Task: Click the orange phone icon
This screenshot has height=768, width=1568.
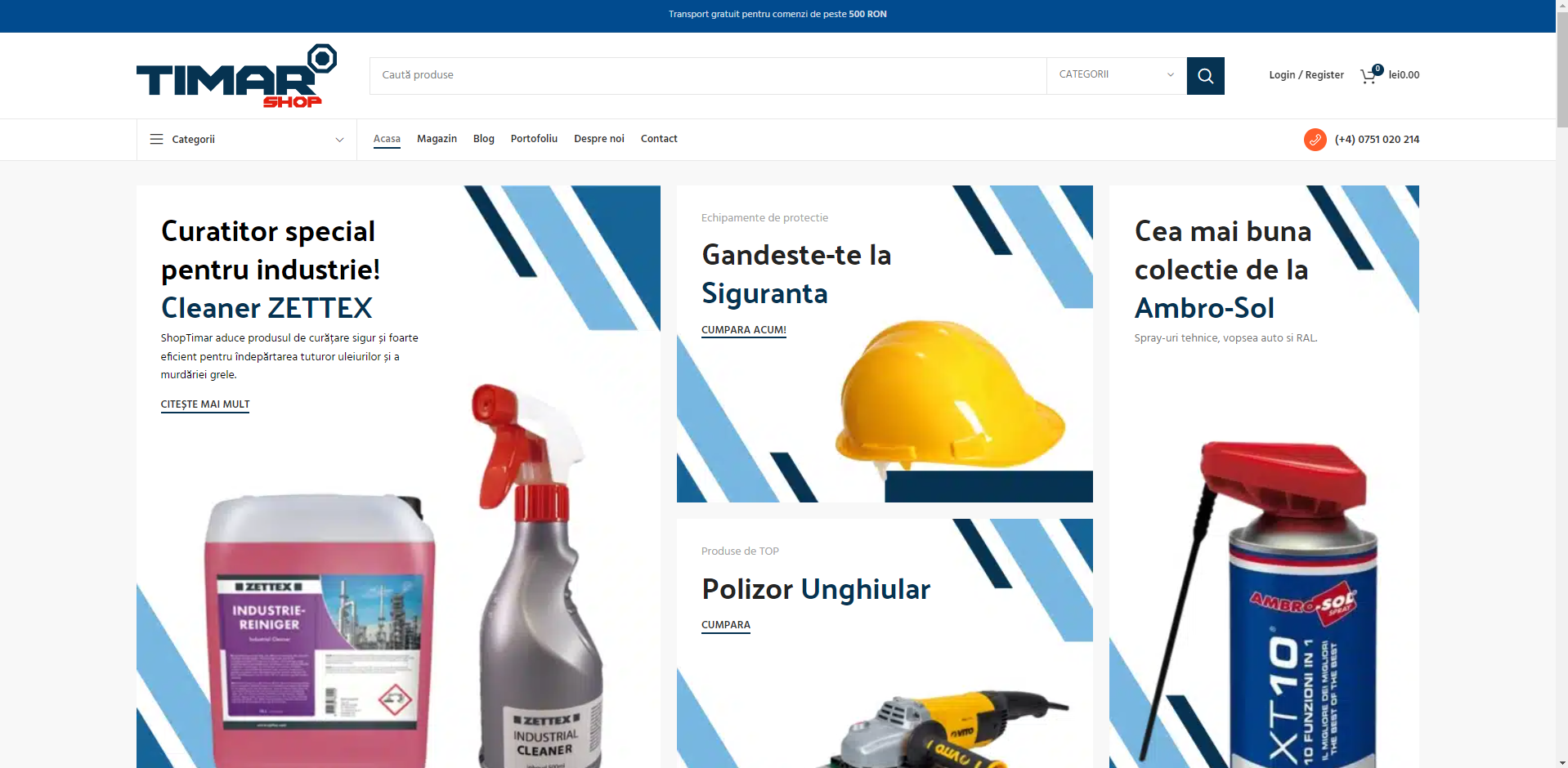Action: [1315, 139]
